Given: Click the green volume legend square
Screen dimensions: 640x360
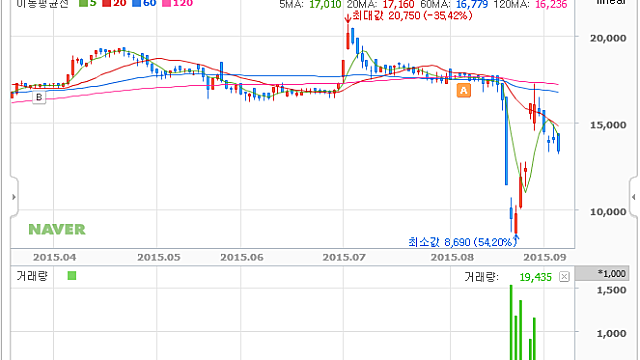Looking at the screenshot, I should (72, 276).
